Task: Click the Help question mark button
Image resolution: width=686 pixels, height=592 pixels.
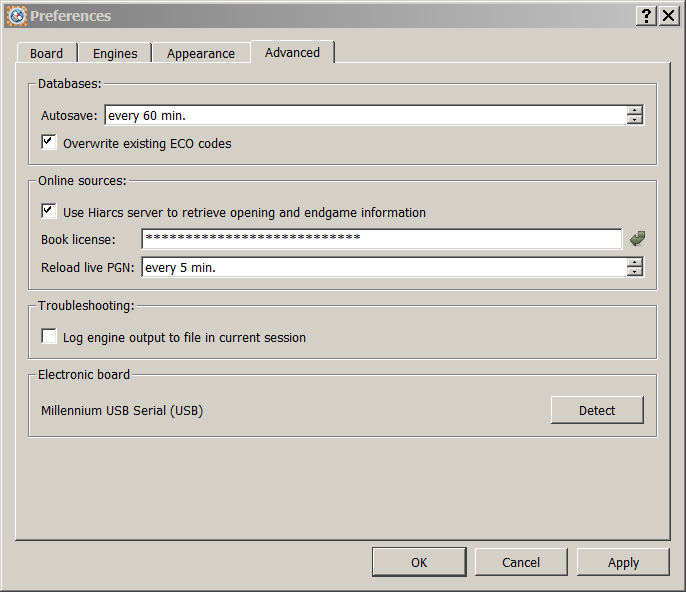Action: coord(647,16)
